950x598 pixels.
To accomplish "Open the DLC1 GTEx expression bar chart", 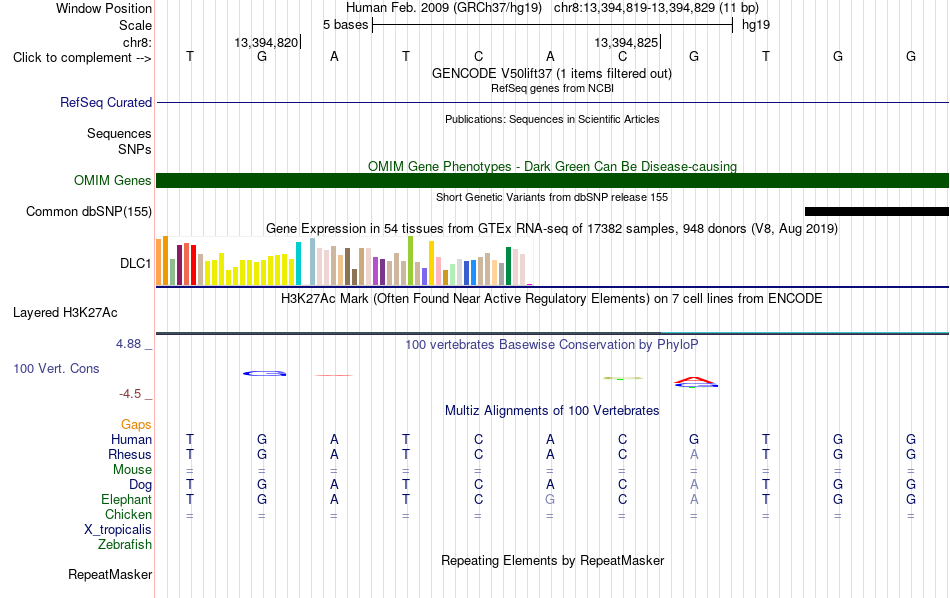I will 344,261.
